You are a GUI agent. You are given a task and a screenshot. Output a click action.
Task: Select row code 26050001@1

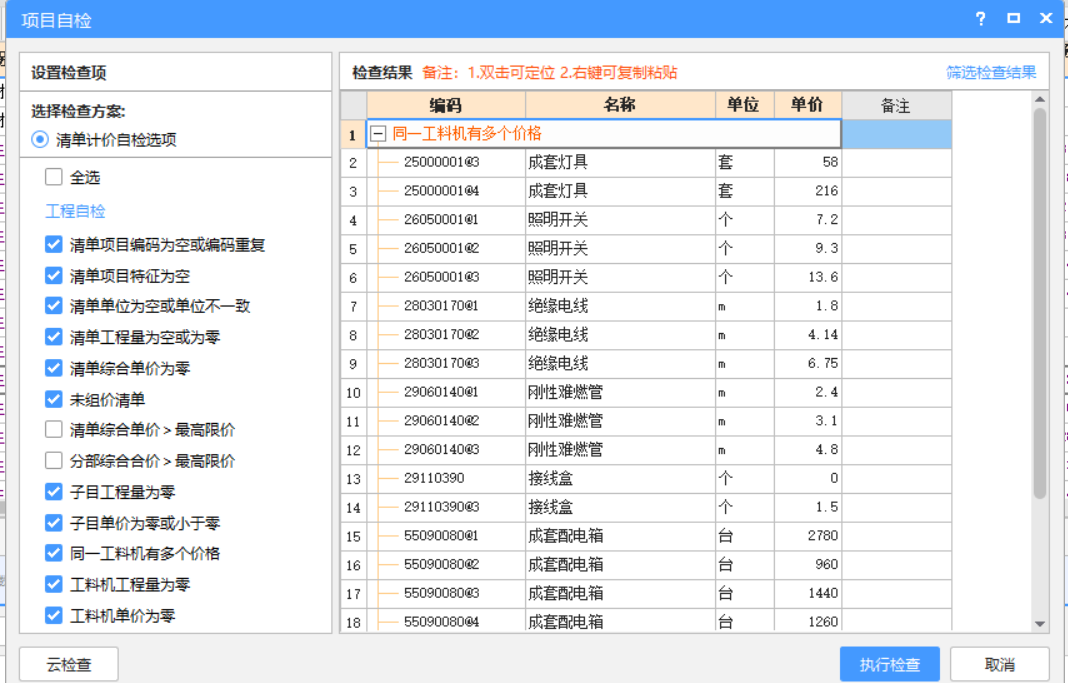[441, 219]
